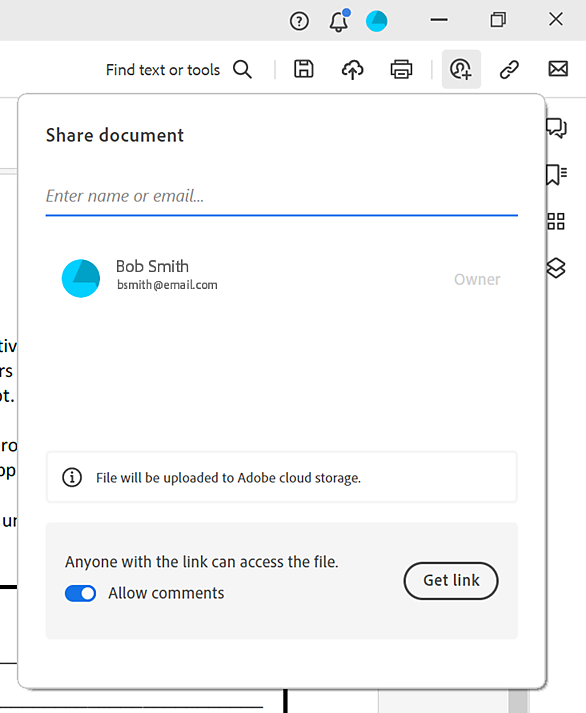Screen dimensions: 586x713
Task: Select the Bob Smith owner entry
Action: [281, 278]
